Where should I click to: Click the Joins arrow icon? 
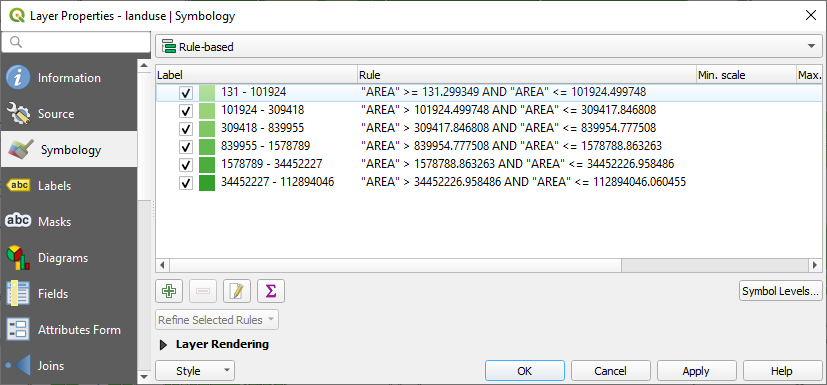click(18, 365)
